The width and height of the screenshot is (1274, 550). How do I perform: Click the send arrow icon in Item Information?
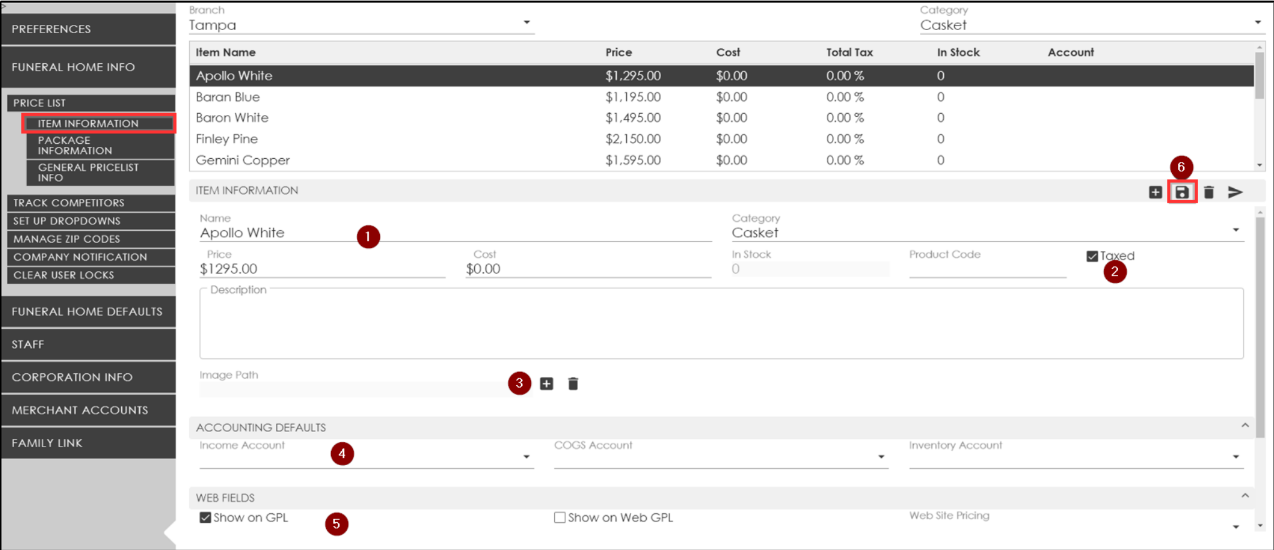(1236, 192)
